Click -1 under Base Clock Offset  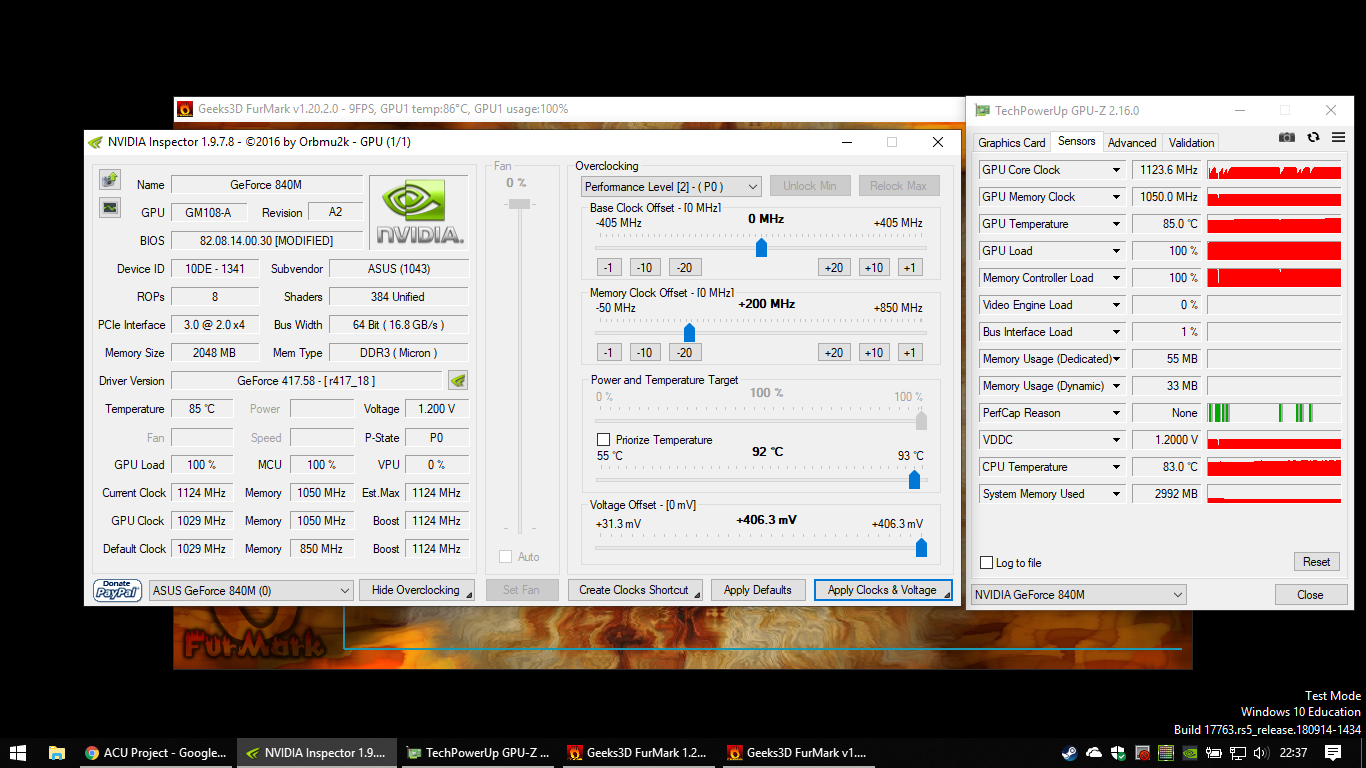609,267
